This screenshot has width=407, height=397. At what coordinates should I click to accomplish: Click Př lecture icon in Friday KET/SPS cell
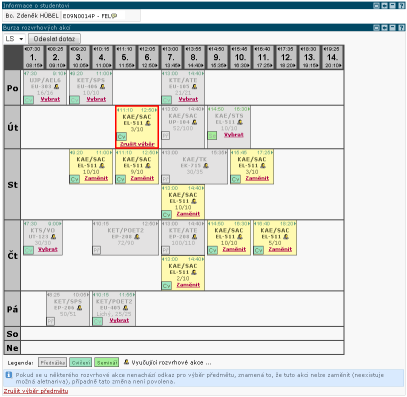click(x=50, y=321)
